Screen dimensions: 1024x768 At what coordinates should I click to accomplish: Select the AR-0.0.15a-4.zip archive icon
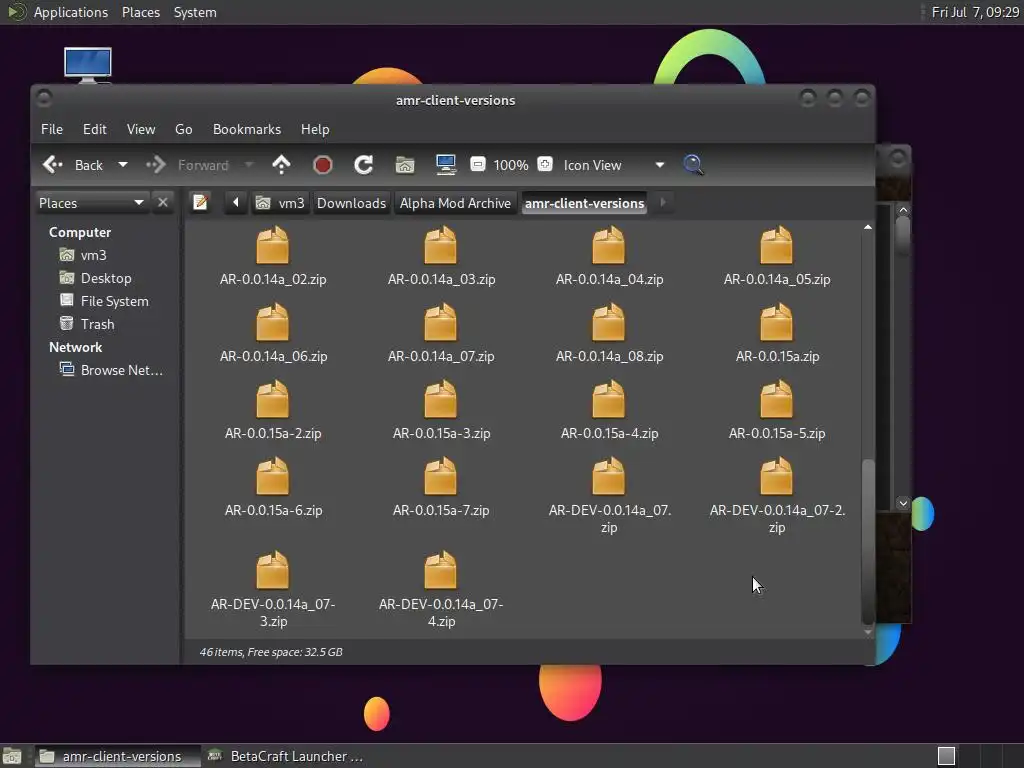tap(609, 399)
